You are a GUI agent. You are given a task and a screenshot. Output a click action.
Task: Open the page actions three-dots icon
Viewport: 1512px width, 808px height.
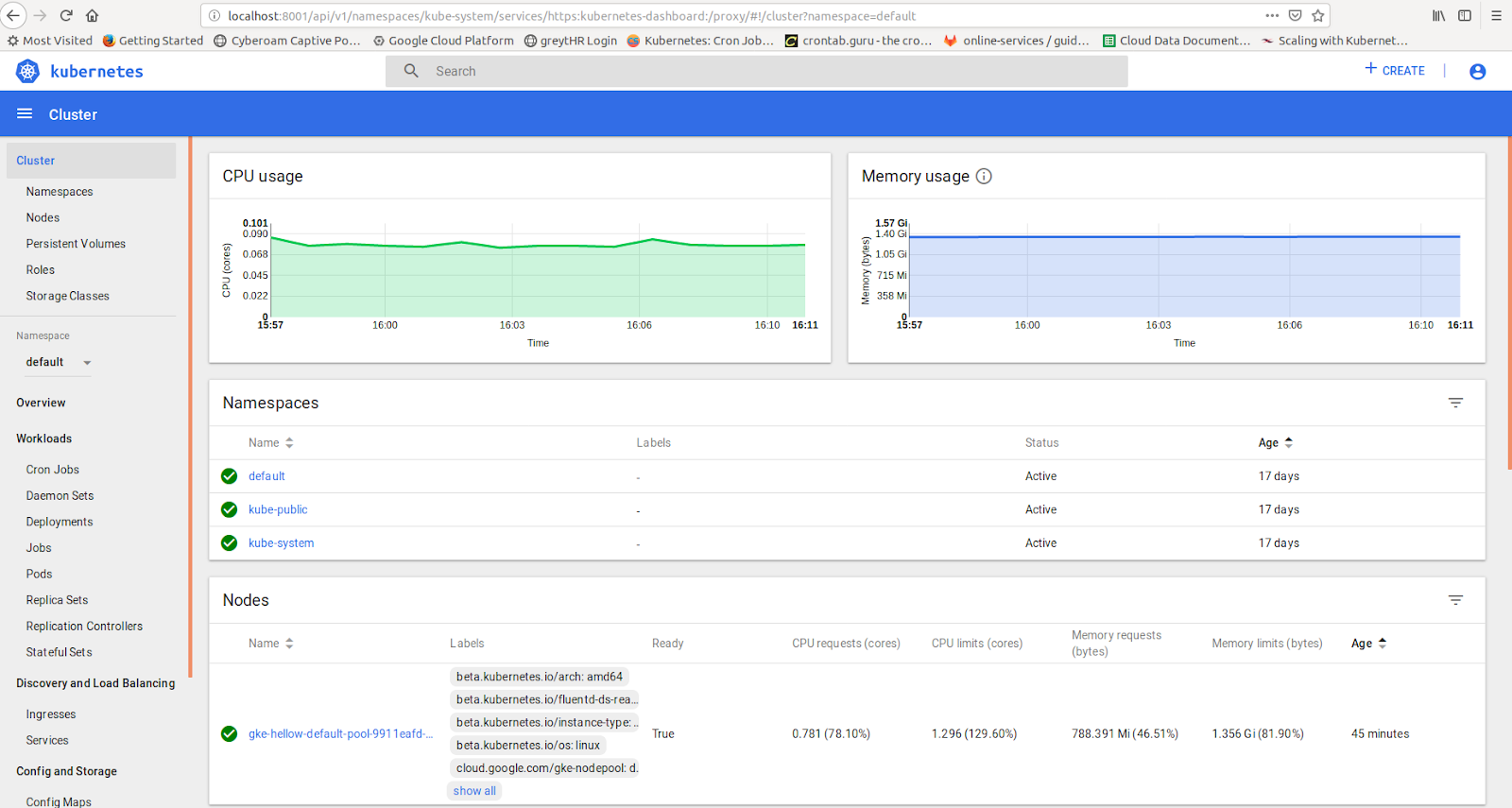(1272, 15)
